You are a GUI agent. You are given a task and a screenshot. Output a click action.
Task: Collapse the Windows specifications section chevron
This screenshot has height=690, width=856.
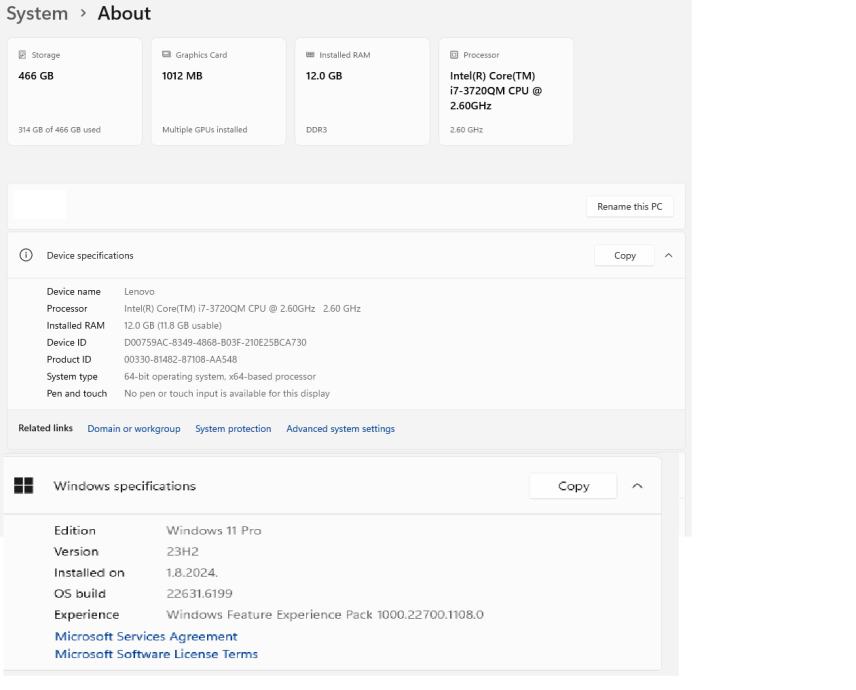637,486
